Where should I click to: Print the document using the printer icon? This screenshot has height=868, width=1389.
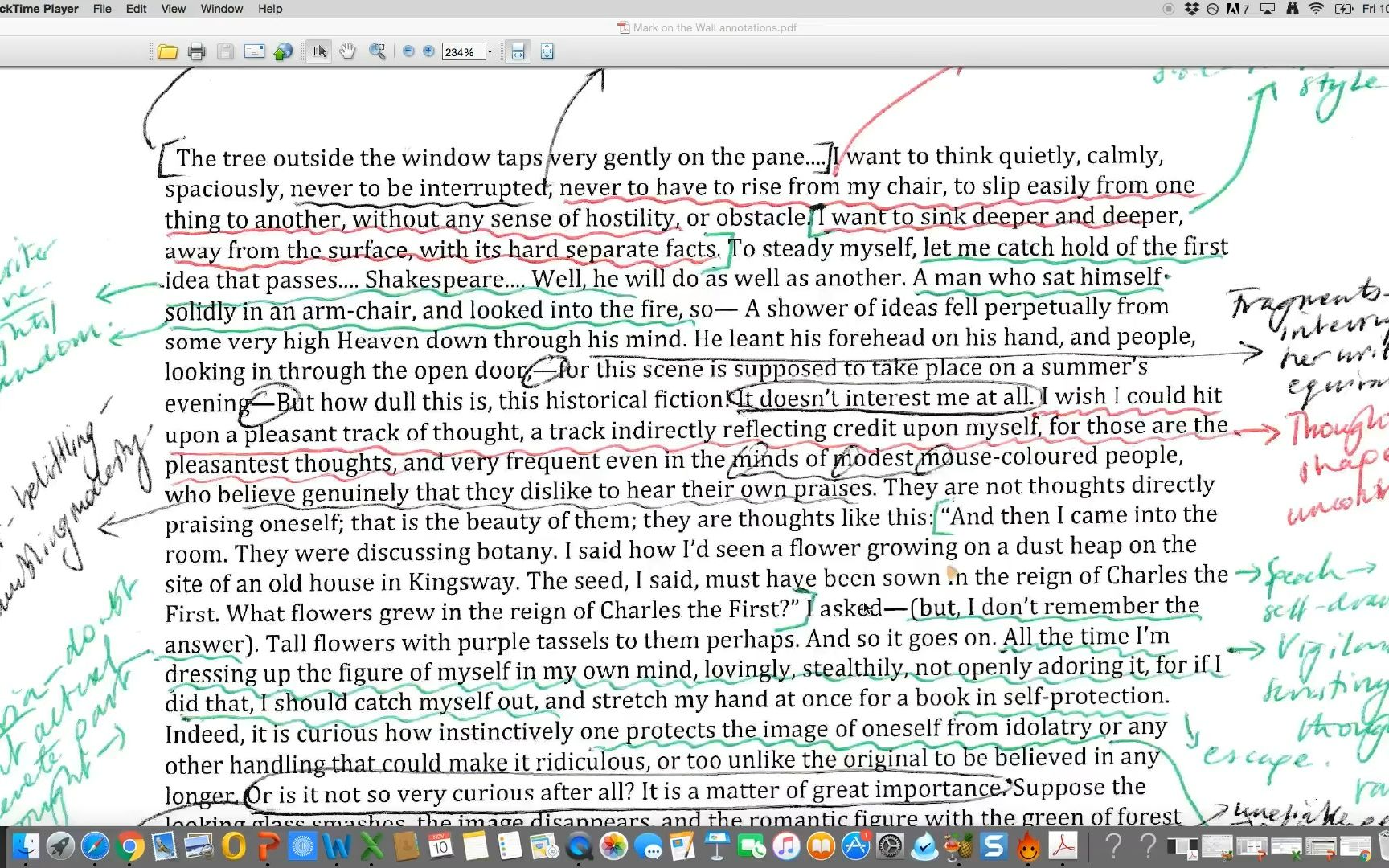tap(196, 52)
